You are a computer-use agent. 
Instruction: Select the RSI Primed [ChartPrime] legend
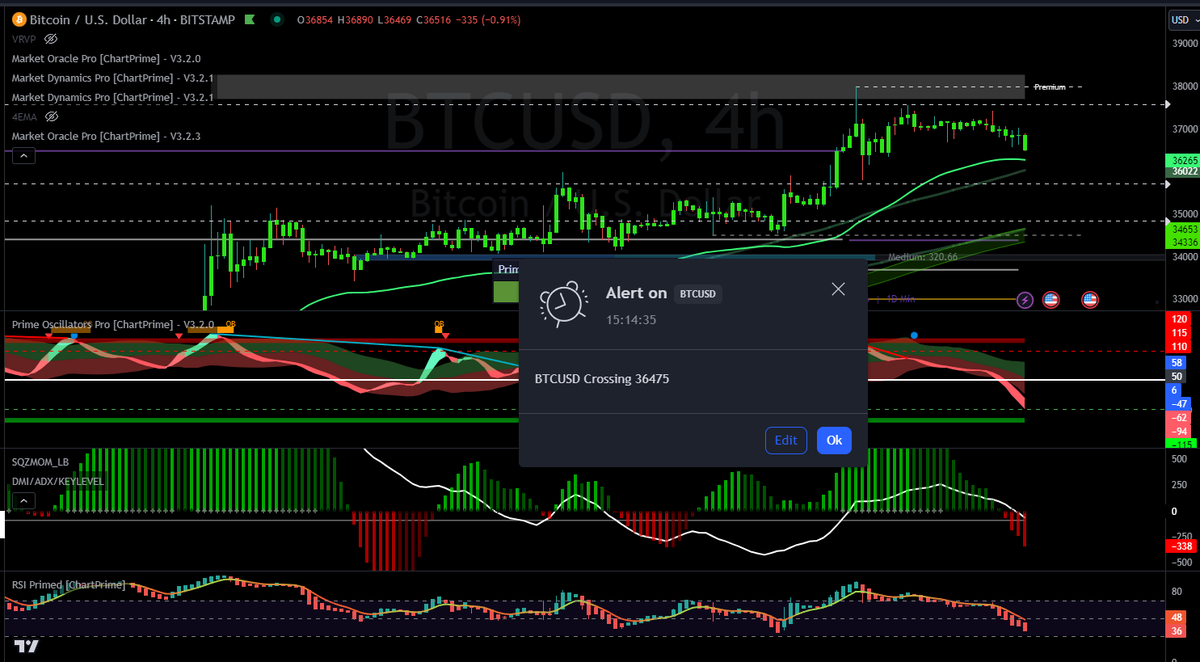[68, 584]
